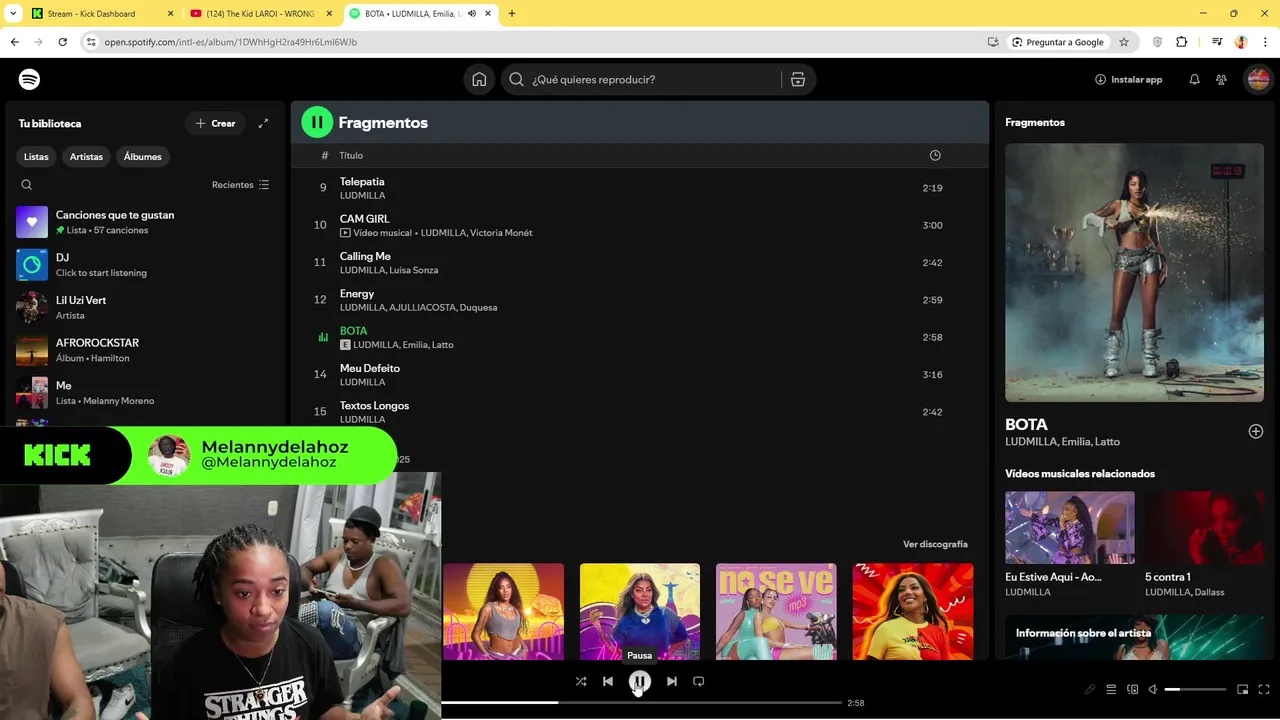Screen dimensions: 1280x720
Task: Open AFROROCKSTAR album in library
Action: pos(144,350)
